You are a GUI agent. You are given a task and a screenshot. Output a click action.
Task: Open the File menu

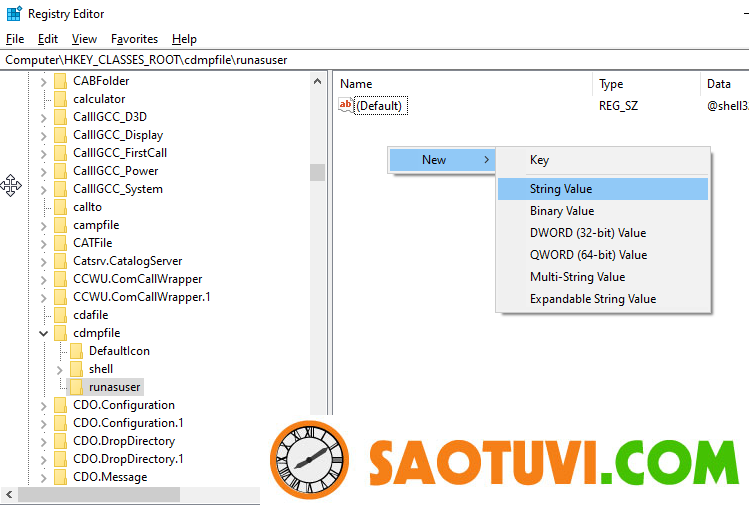point(15,39)
